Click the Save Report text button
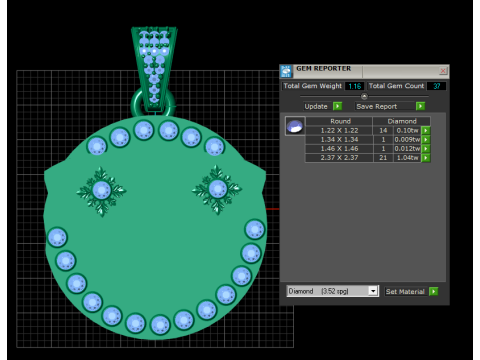This screenshot has height=360, width=480. 377,106
